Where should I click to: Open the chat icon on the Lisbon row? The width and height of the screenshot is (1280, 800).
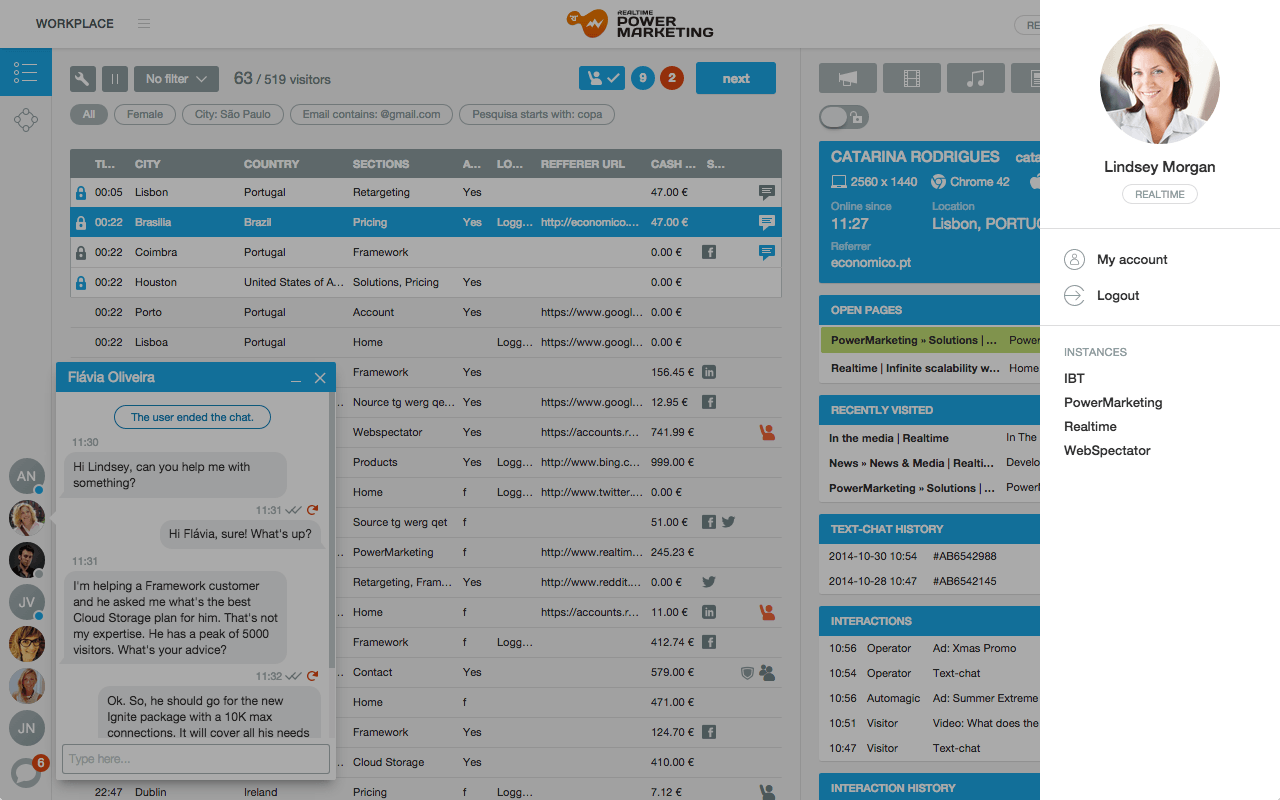(x=767, y=192)
